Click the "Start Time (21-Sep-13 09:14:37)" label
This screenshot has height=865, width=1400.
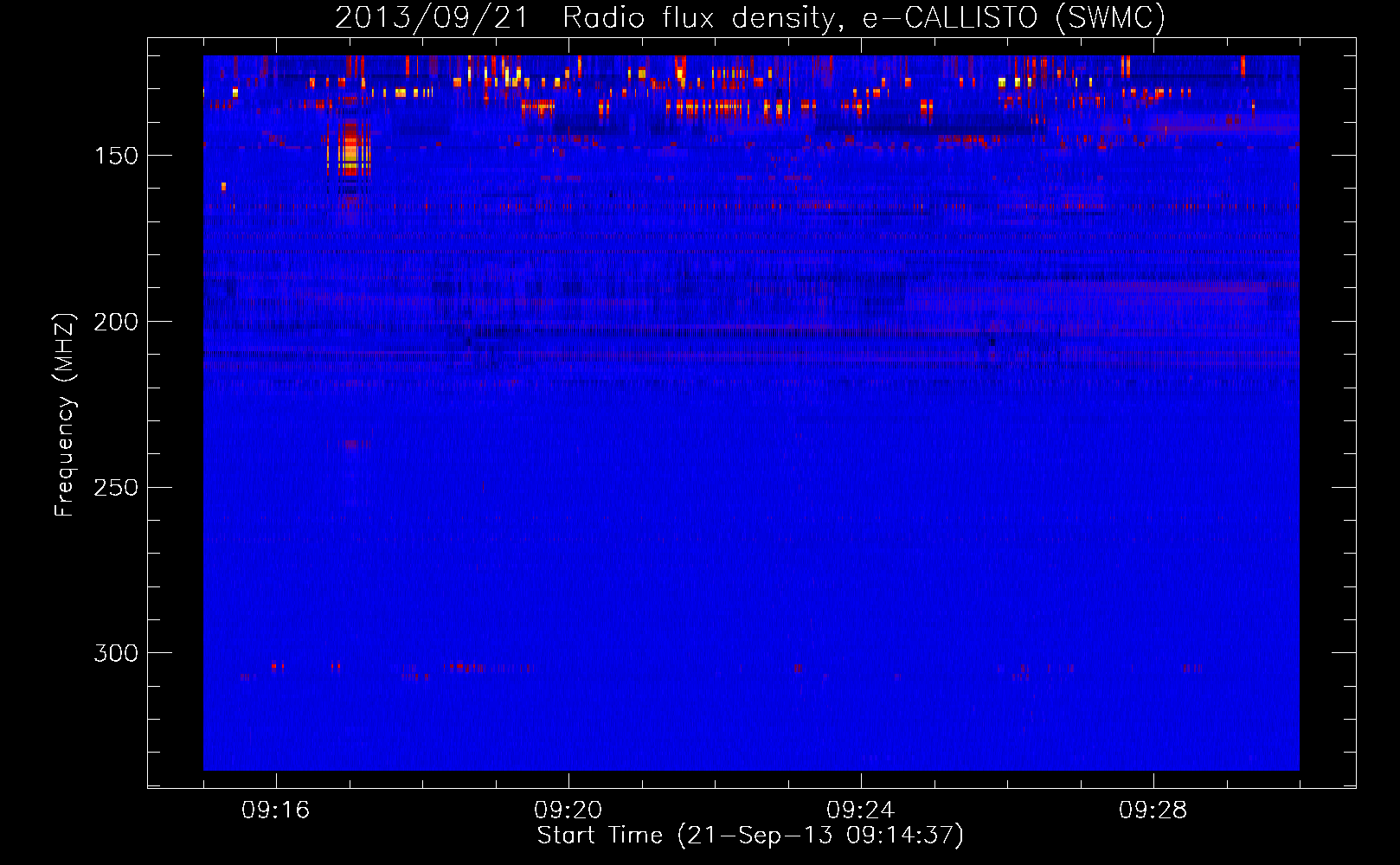(x=750, y=836)
